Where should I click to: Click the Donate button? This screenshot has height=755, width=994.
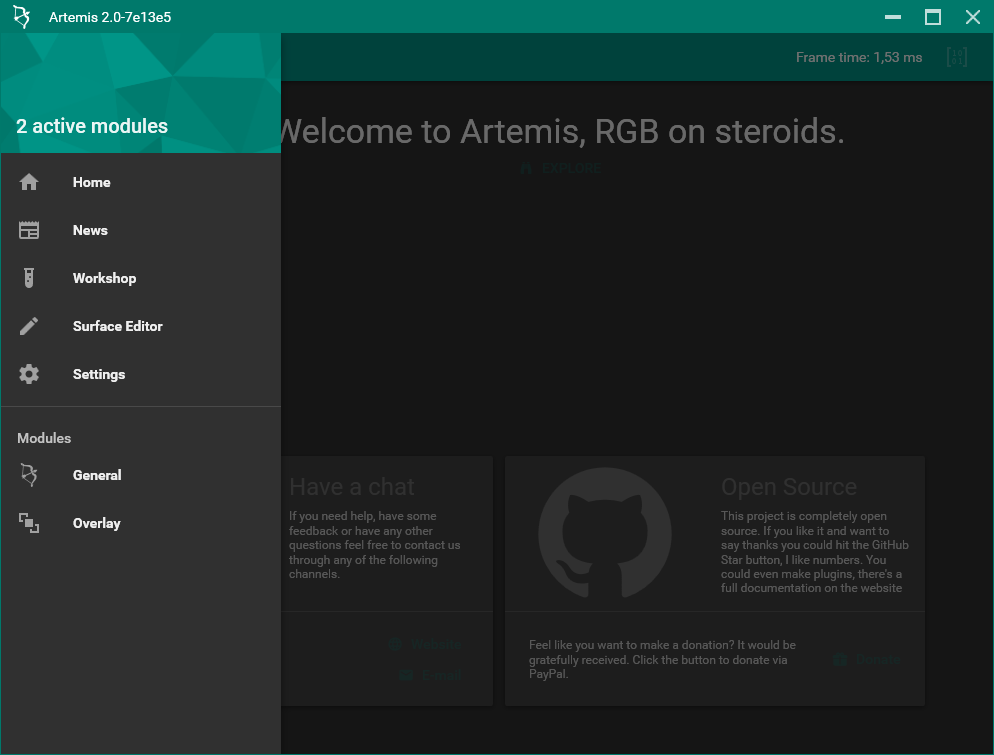(x=867, y=660)
